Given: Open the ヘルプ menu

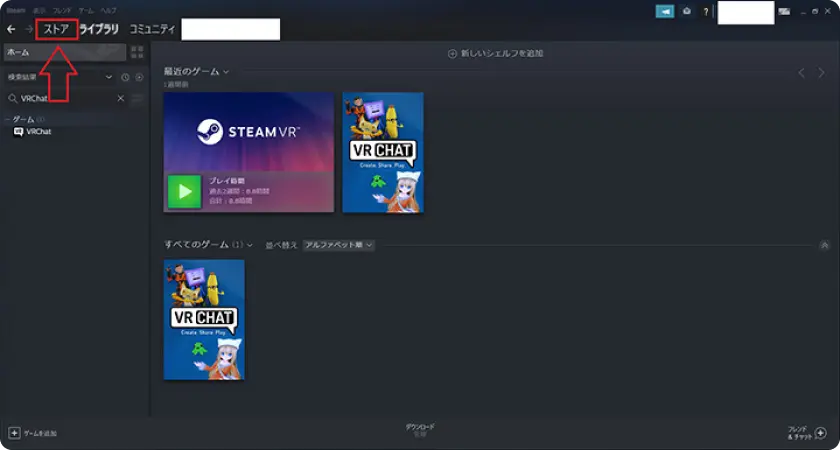Looking at the screenshot, I should [109, 11].
